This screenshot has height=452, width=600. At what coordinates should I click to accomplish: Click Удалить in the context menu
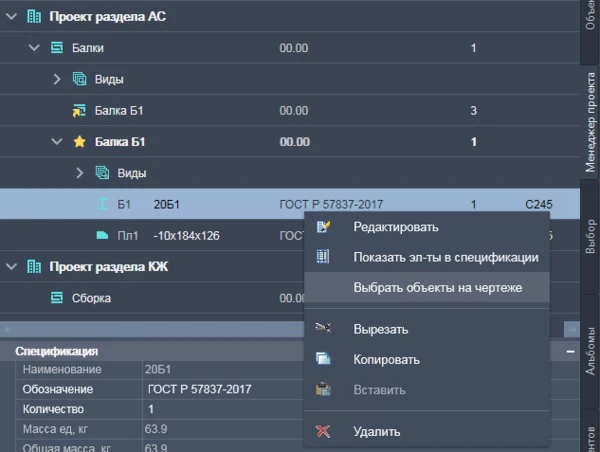pyautogui.click(x=377, y=432)
